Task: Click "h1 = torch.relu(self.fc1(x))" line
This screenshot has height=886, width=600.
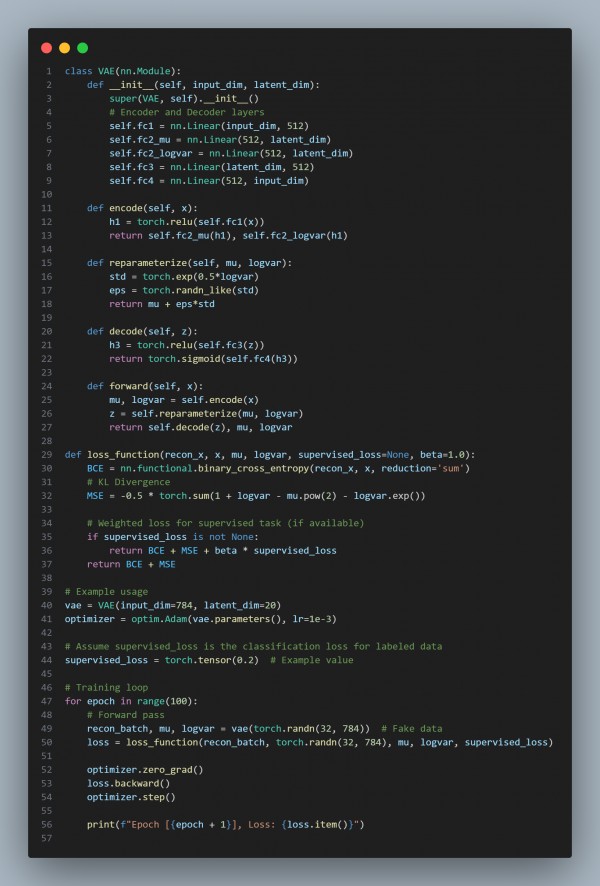Action: click(186, 222)
